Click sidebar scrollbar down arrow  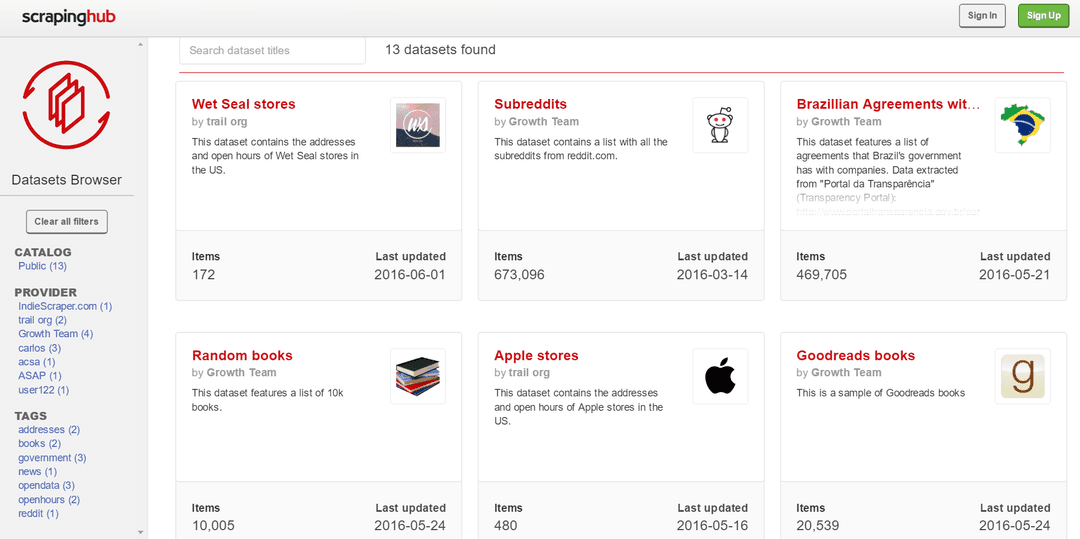click(x=141, y=532)
